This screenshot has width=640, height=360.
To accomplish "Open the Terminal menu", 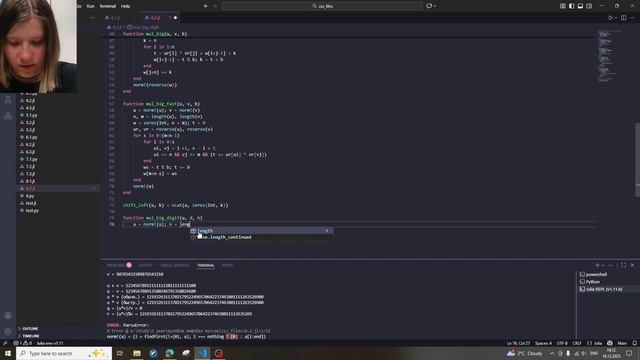I will [108, 6].
